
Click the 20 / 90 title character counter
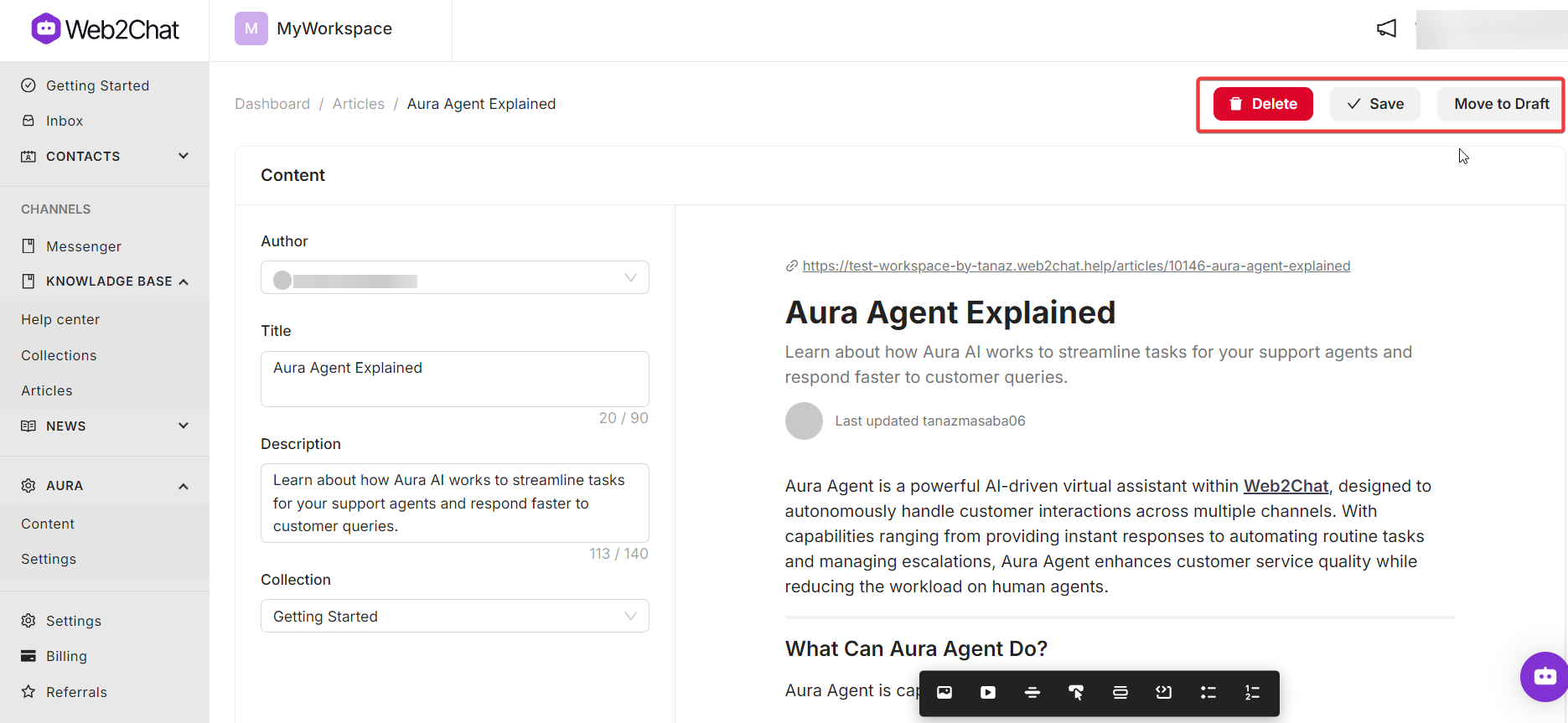624,418
